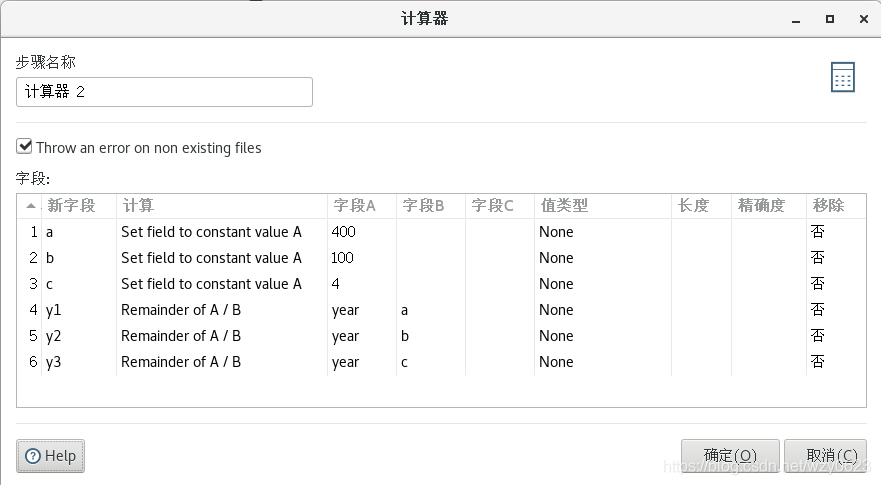Click the calculator step icon
Viewport: 881px width, 485px height.
point(842,77)
